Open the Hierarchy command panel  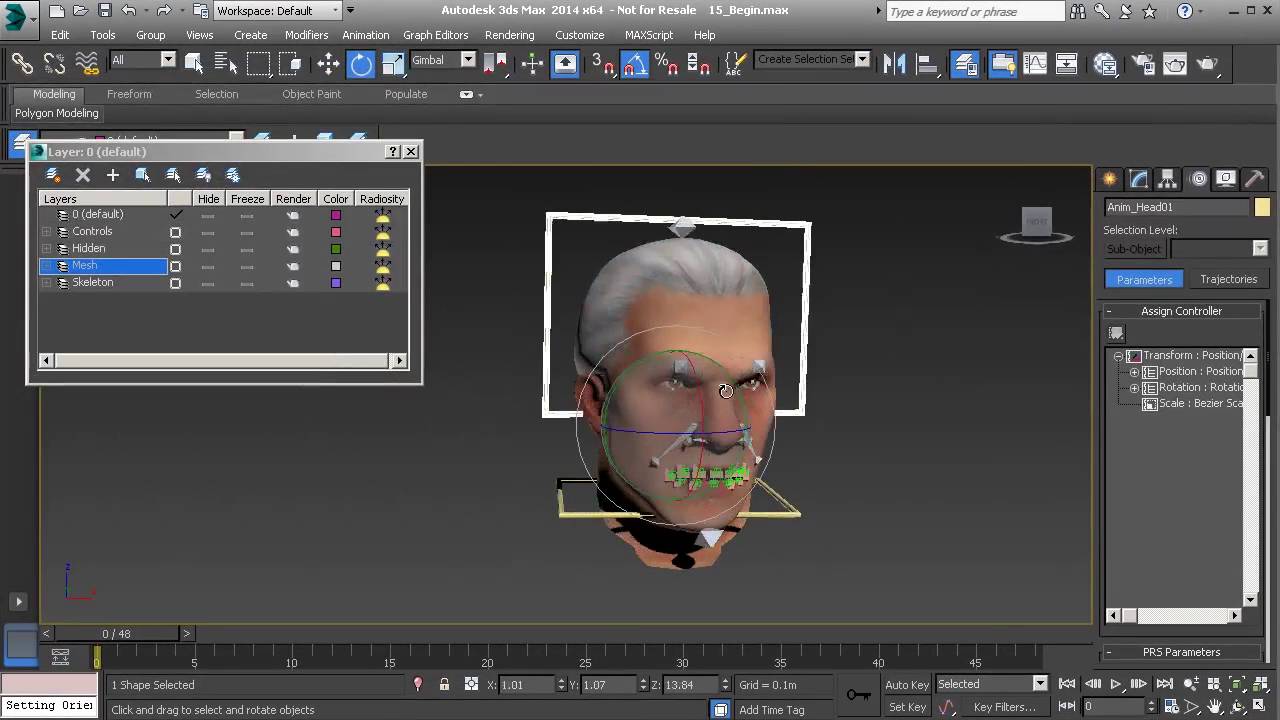pyautogui.click(x=1168, y=179)
